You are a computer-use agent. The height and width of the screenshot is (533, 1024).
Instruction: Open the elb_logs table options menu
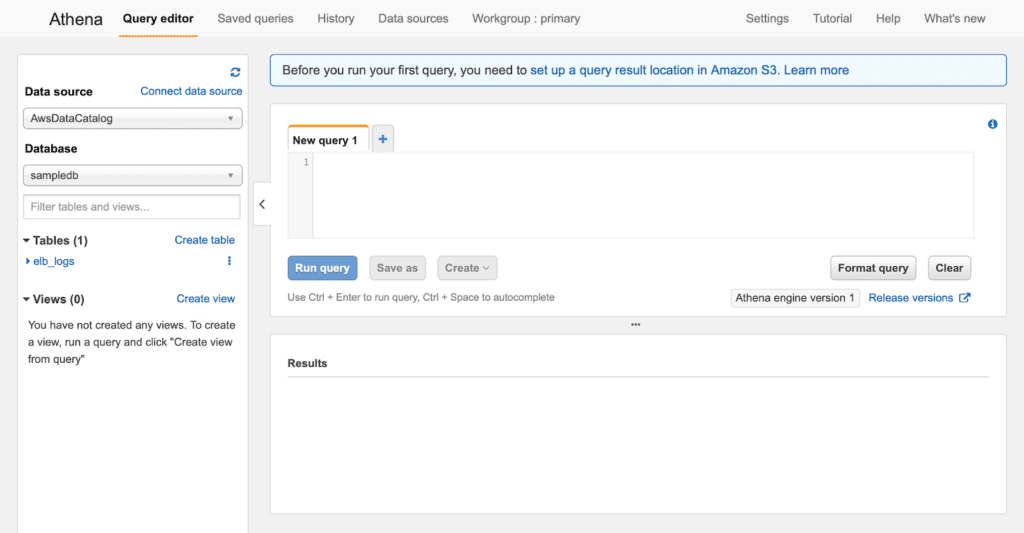click(229, 261)
